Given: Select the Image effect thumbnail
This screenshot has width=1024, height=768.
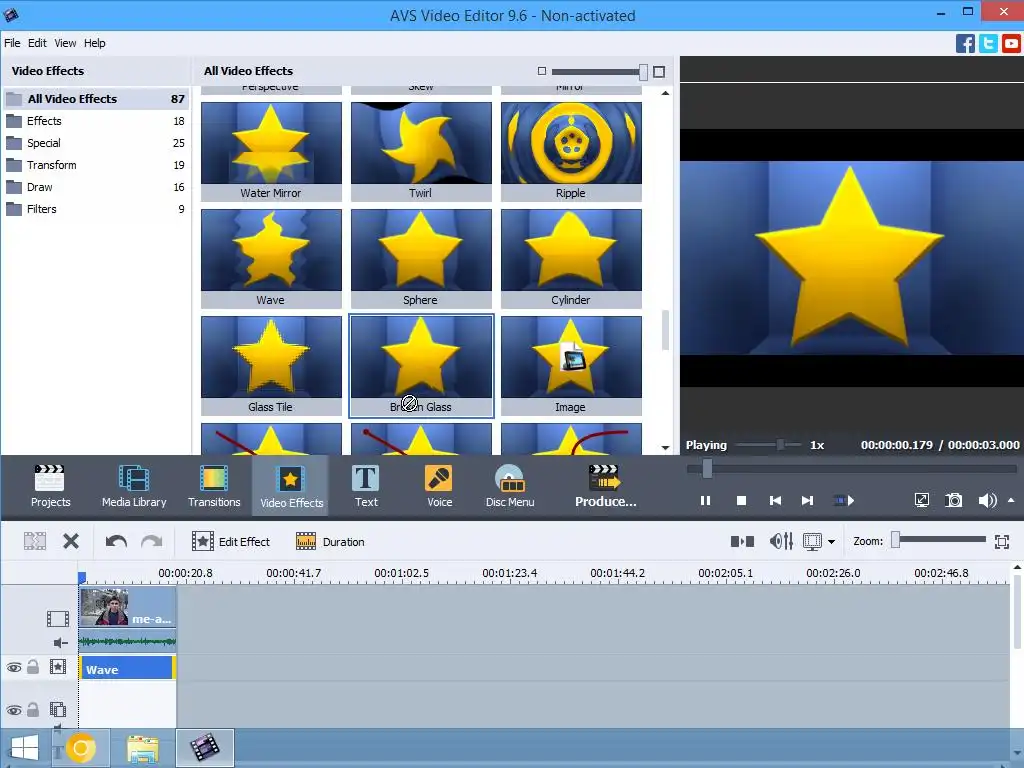Looking at the screenshot, I should coord(571,365).
